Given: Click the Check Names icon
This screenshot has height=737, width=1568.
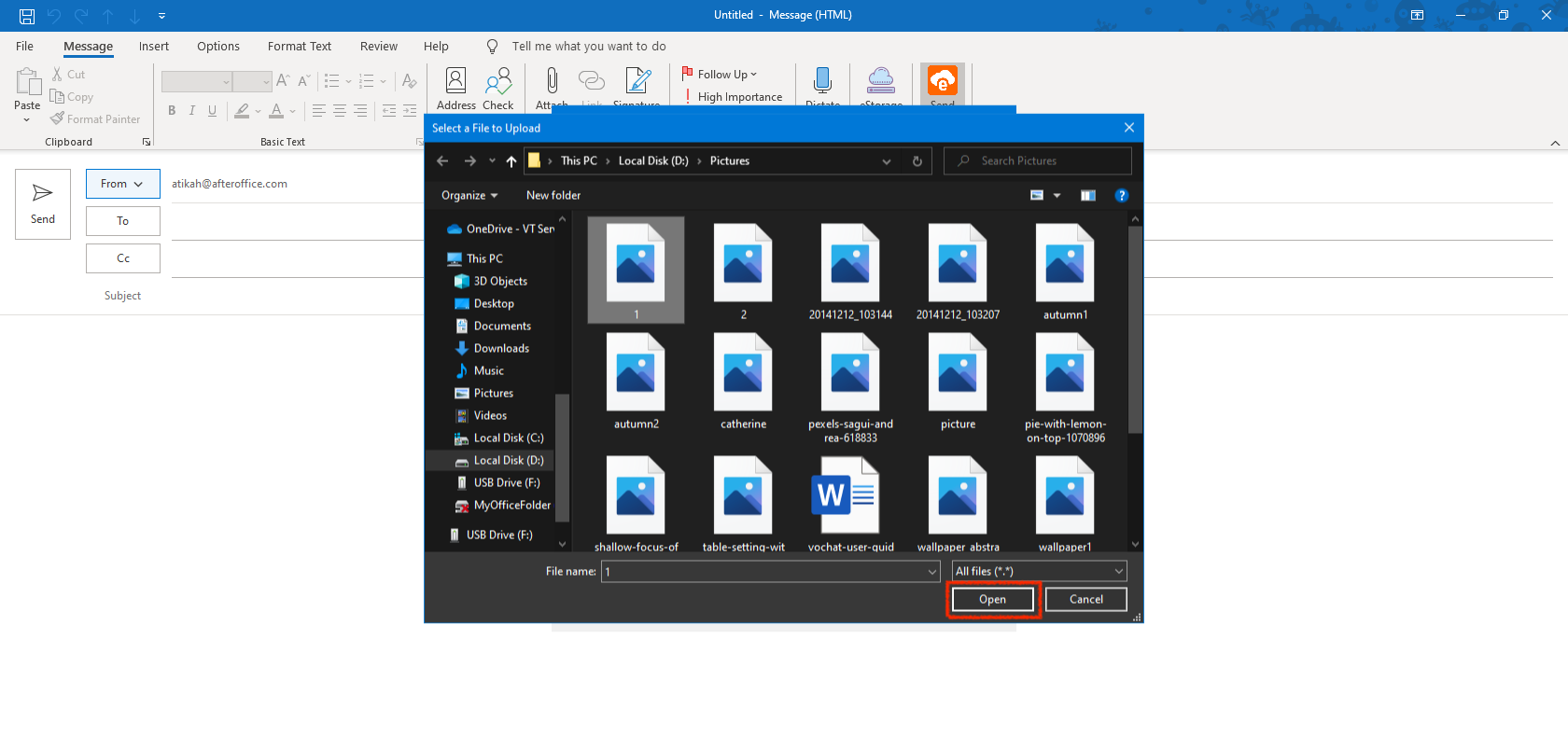Looking at the screenshot, I should point(498,82).
